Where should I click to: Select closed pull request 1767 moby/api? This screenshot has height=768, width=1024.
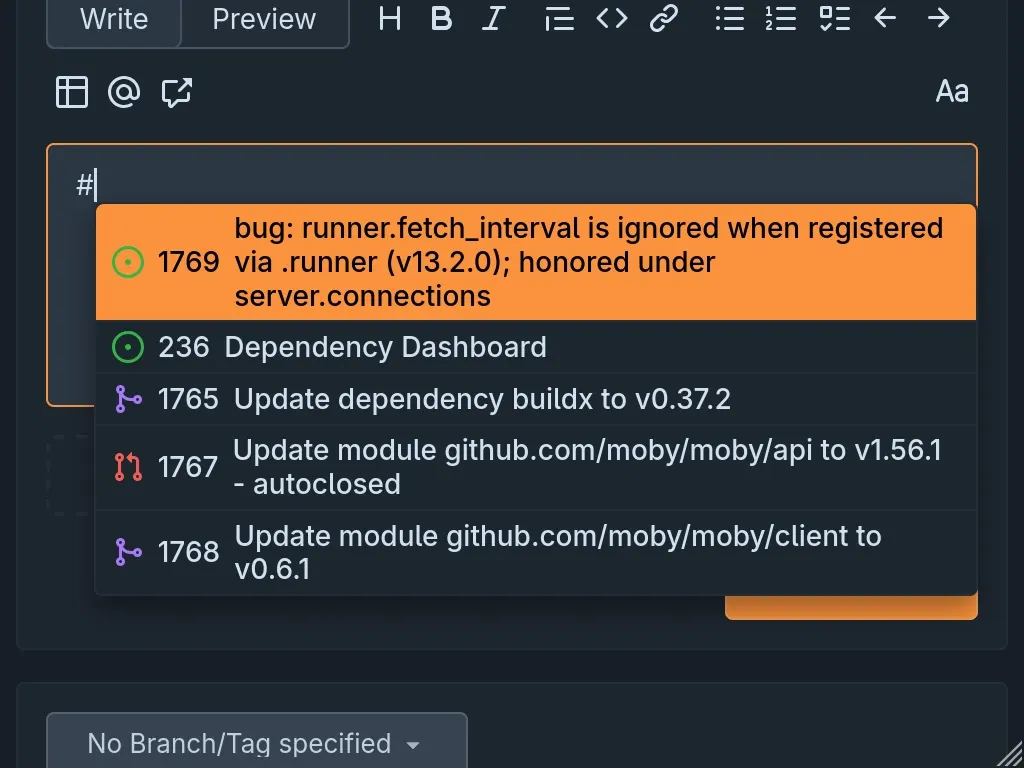536,467
